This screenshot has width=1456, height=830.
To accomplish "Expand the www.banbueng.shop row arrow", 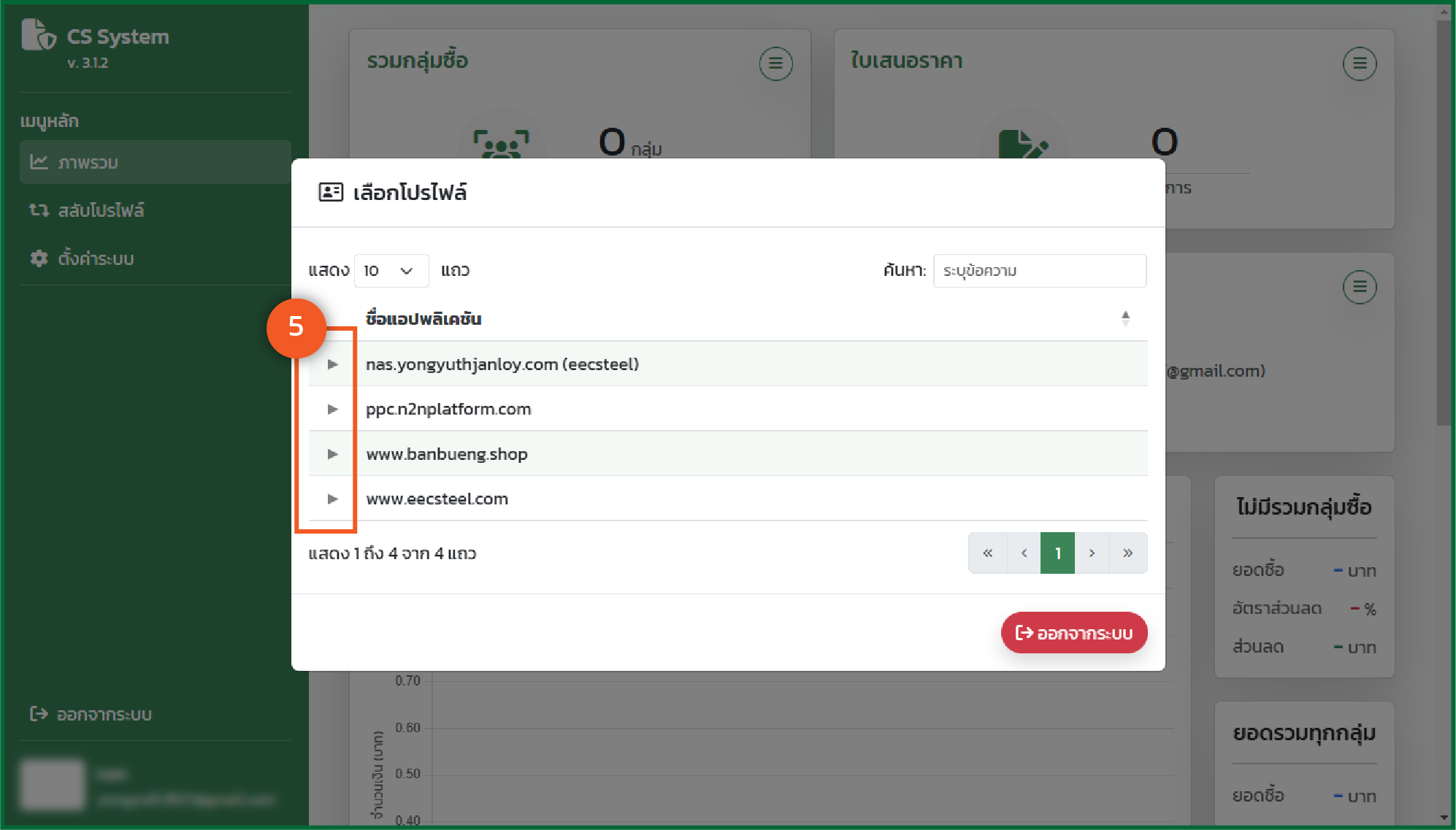I will pyautogui.click(x=332, y=454).
